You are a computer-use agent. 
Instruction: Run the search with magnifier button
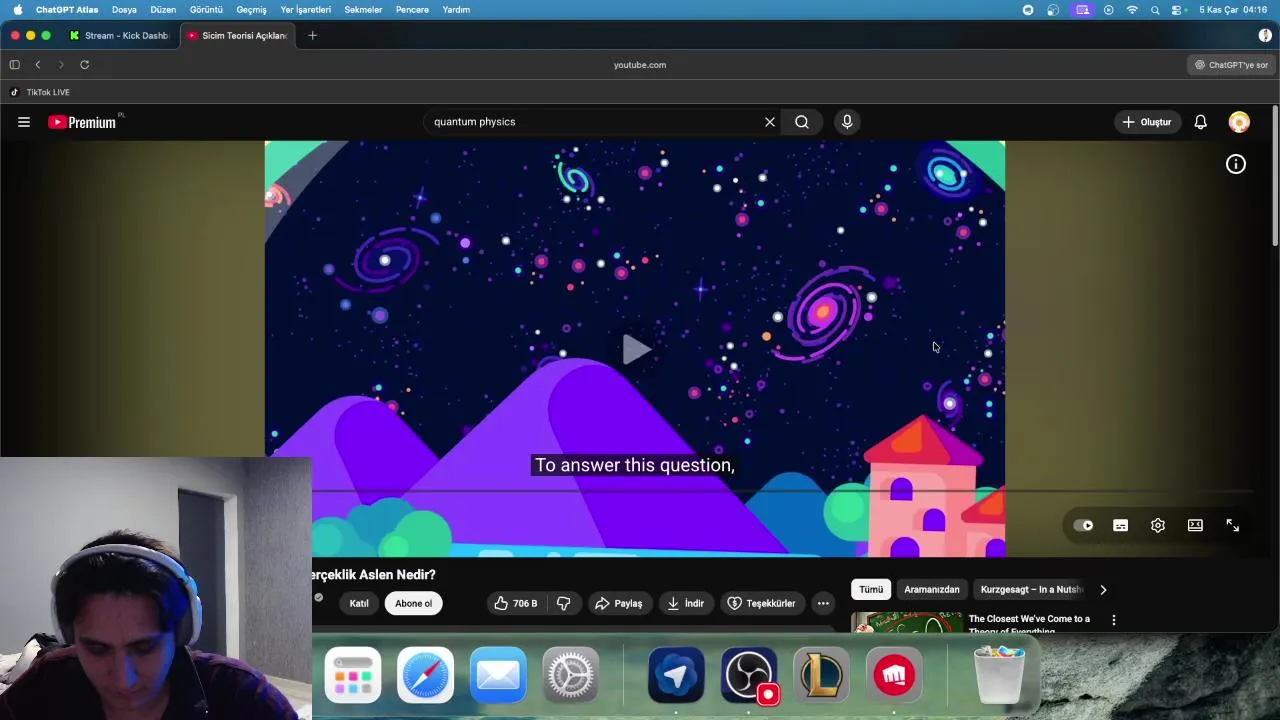(x=802, y=122)
